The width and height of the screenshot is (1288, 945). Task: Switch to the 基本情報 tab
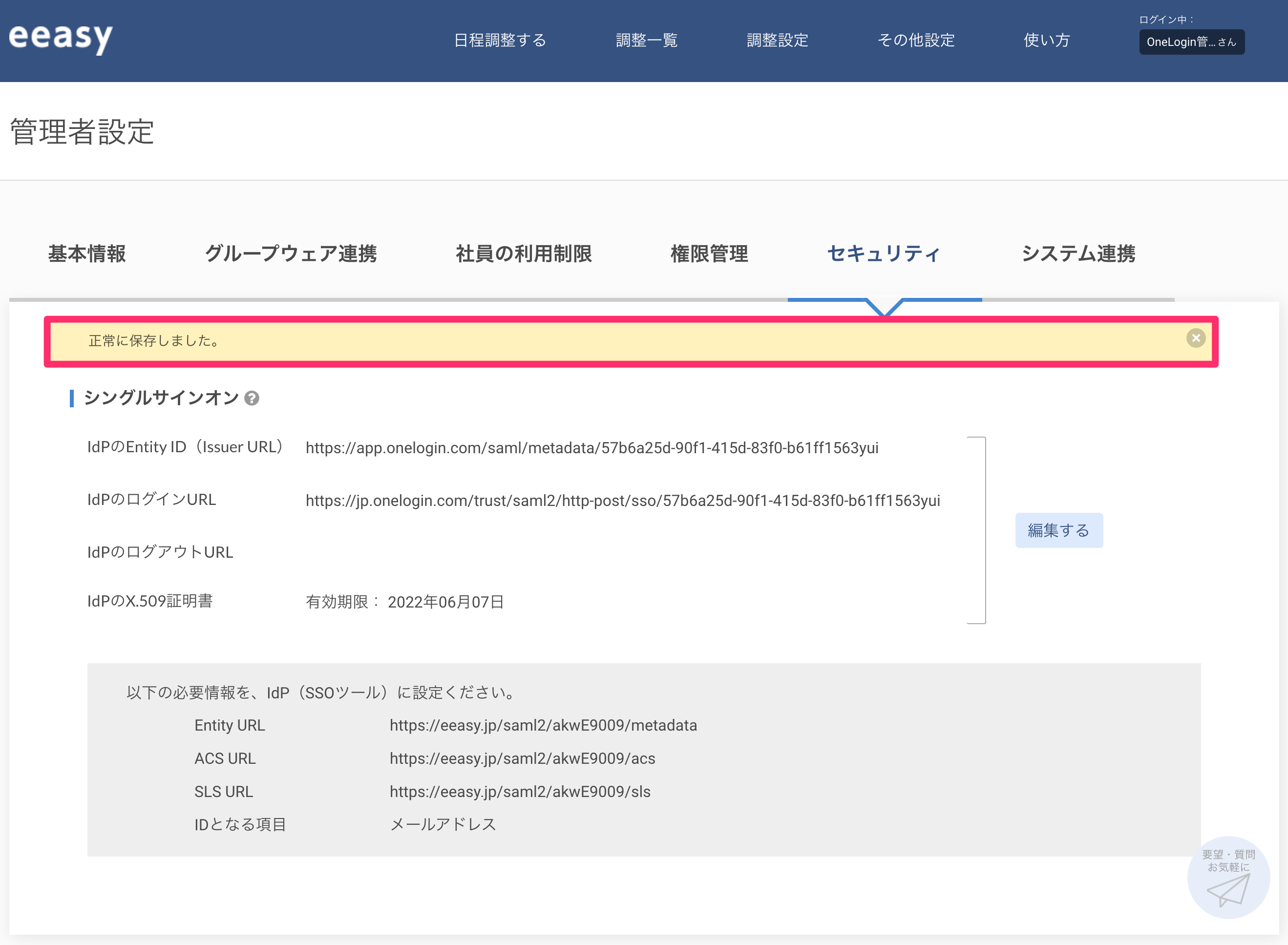point(87,253)
